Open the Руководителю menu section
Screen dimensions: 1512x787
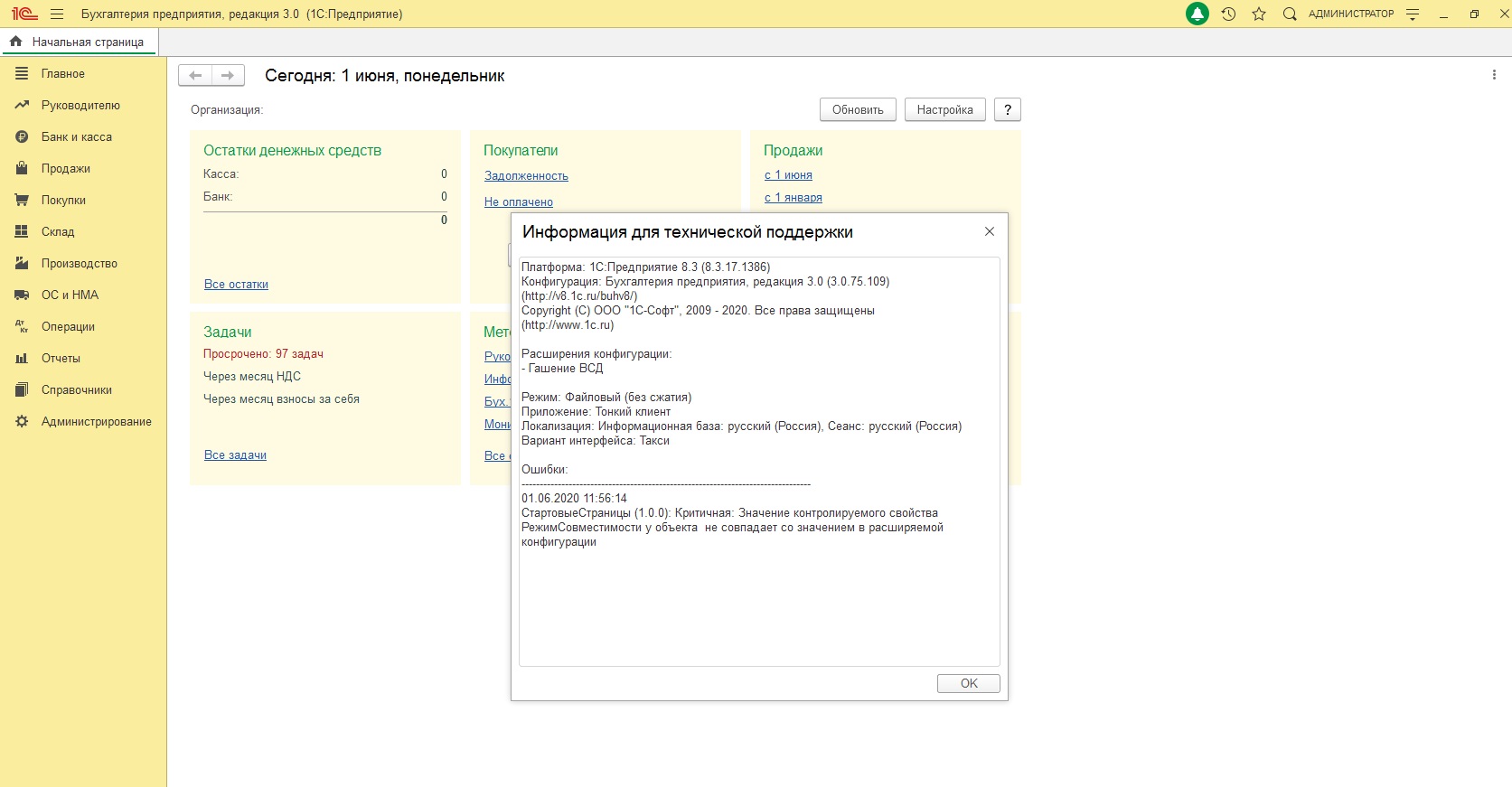click(80, 105)
